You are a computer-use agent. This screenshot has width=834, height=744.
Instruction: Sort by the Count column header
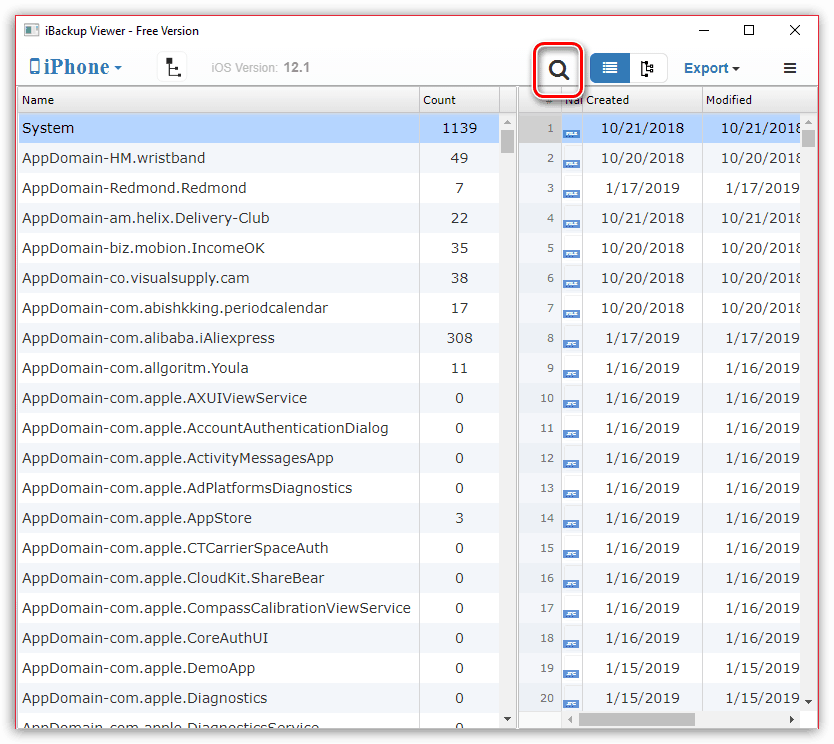pyautogui.click(x=460, y=100)
